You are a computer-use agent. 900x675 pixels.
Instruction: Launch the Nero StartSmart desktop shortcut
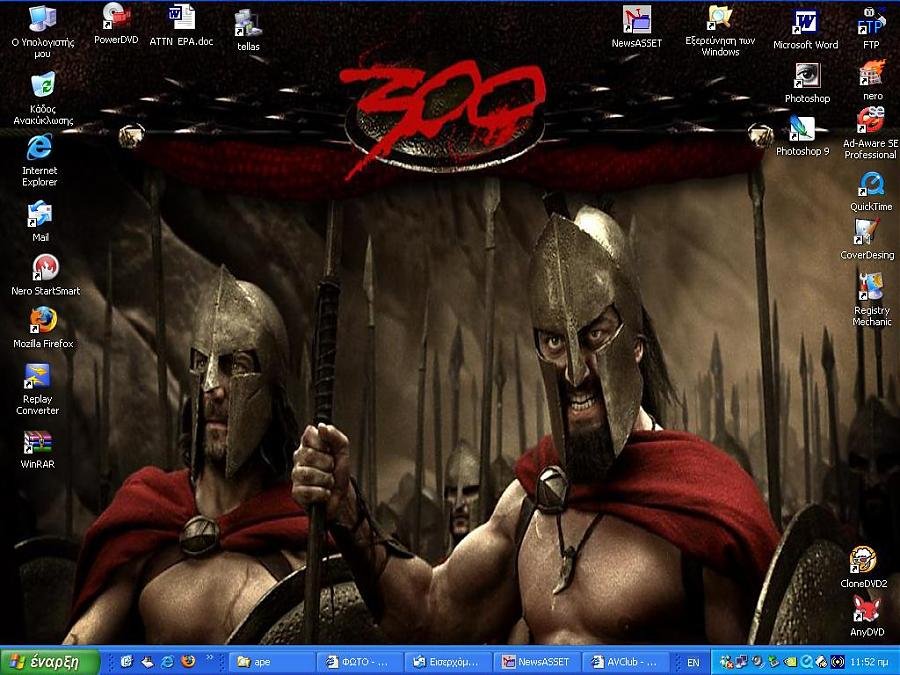pos(45,276)
